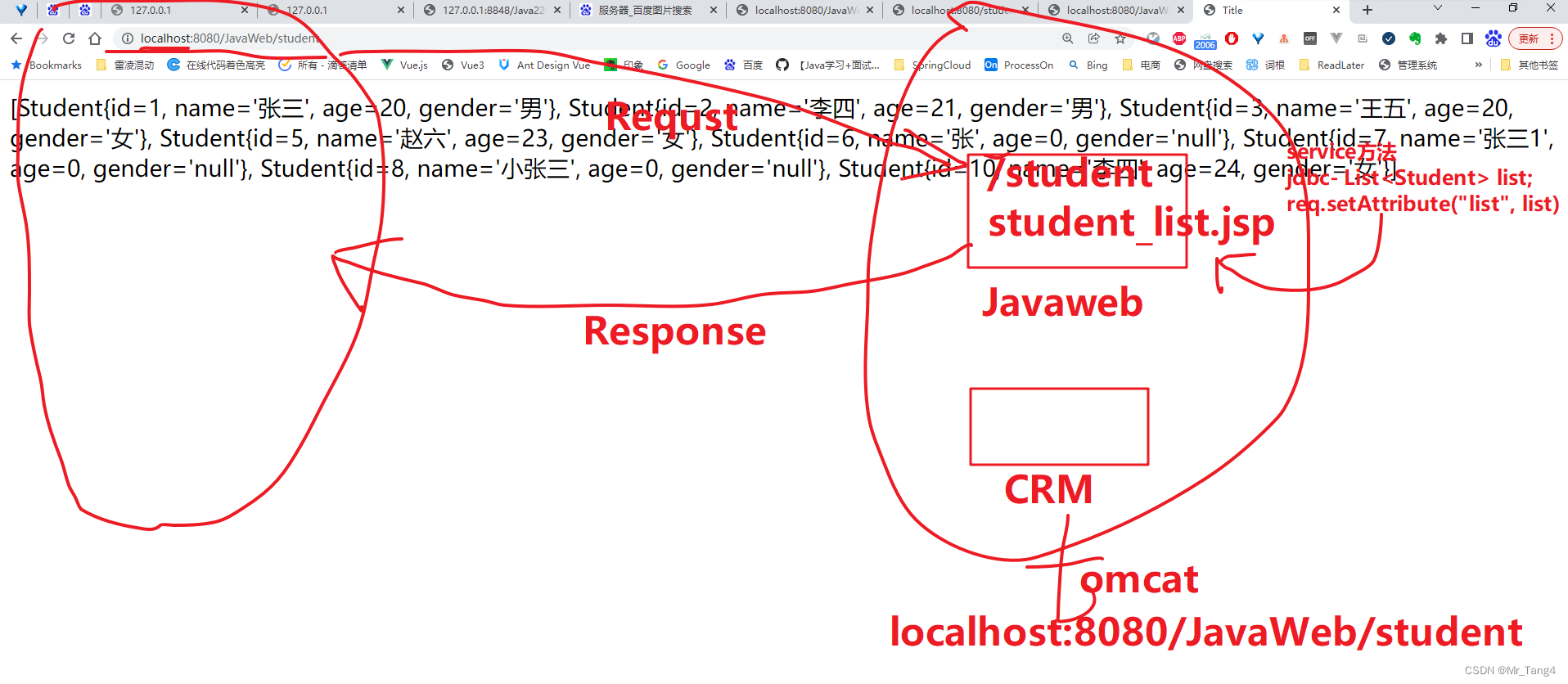This screenshot has width=1568, height=684.
Task: Share this page from address bar
Action: coord(1094,38)
